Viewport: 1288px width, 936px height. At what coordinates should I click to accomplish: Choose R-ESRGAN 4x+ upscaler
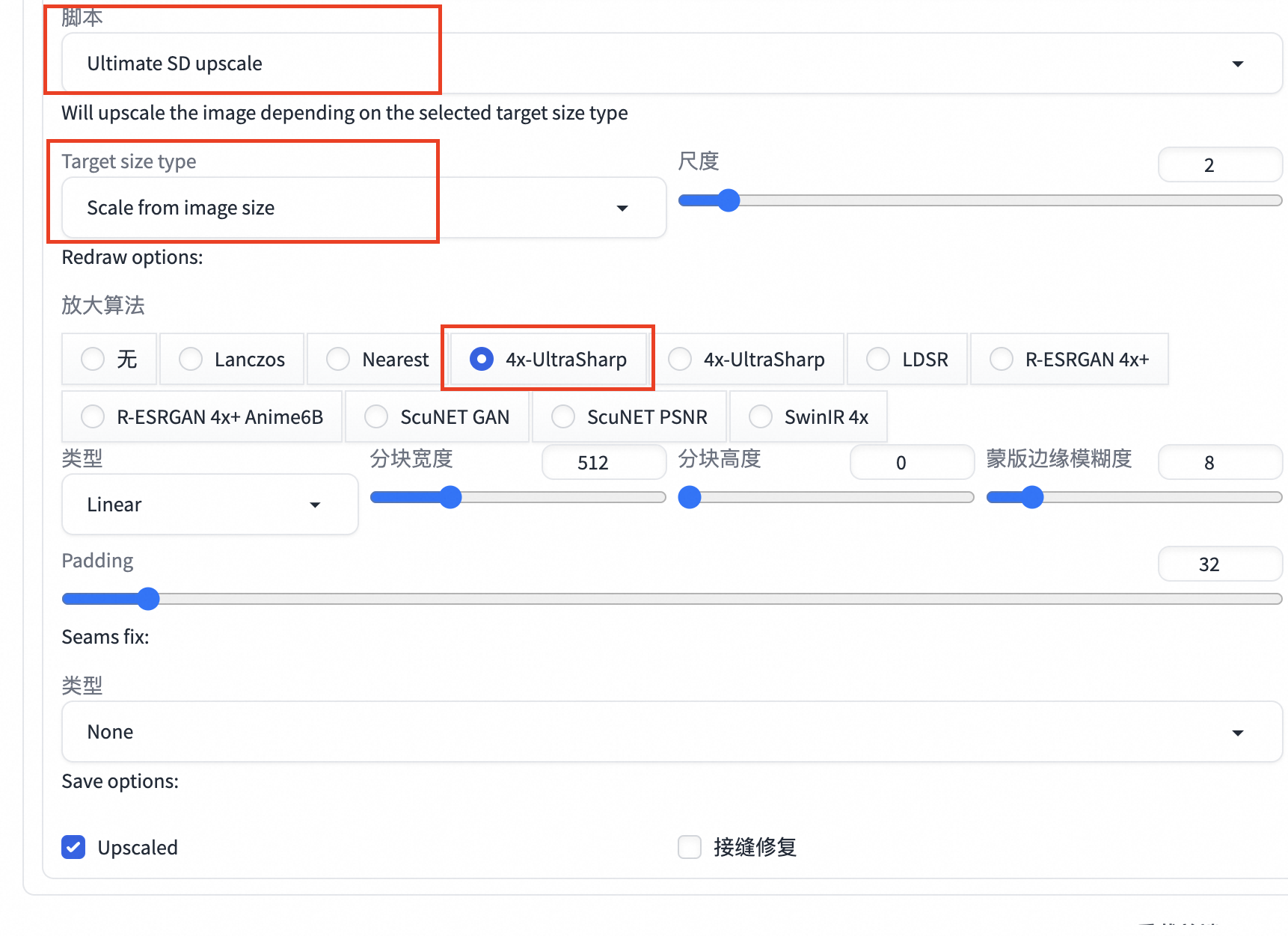pos(1002,360)
